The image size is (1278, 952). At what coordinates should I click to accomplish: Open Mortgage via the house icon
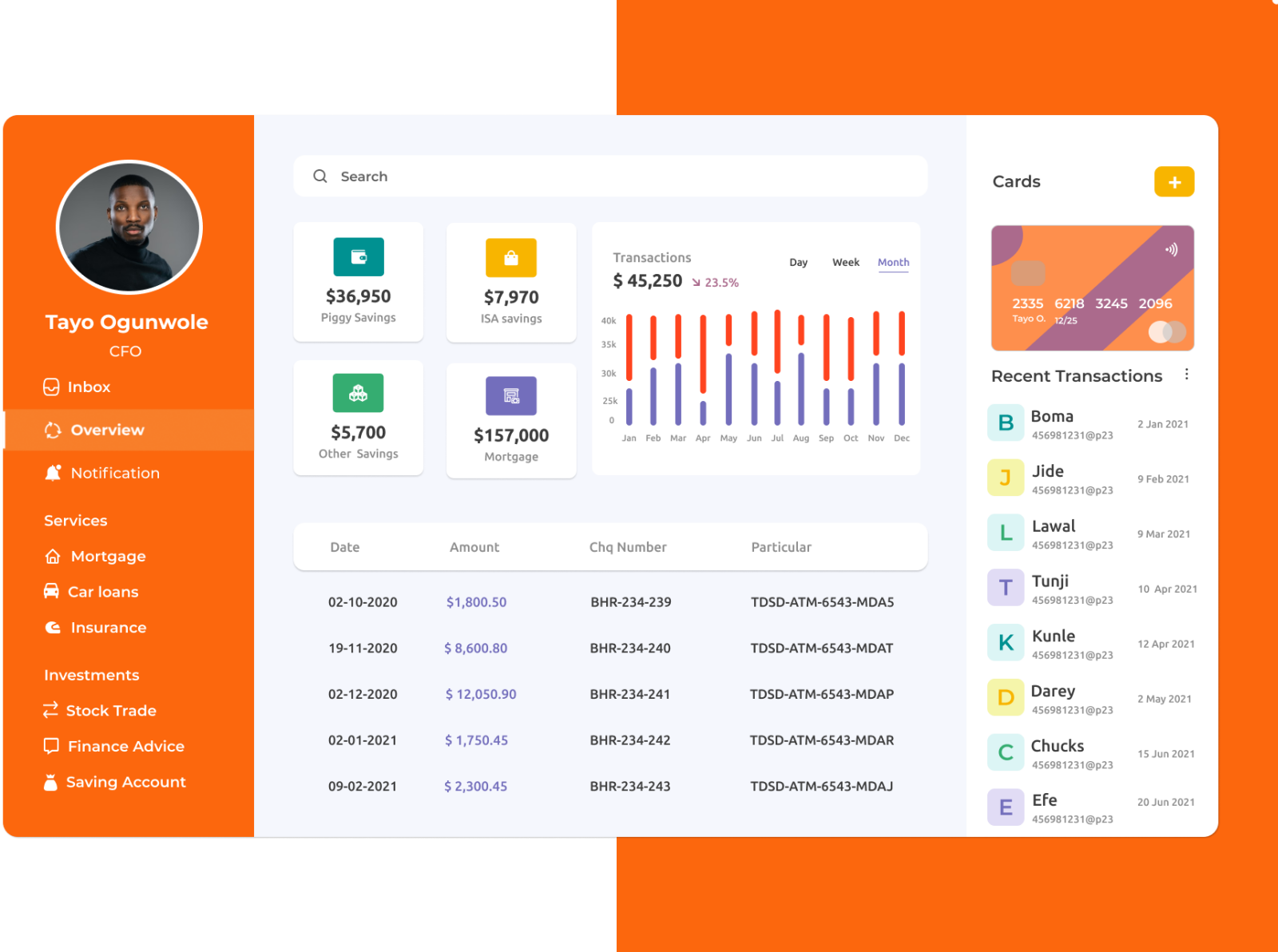pos(51,556)
